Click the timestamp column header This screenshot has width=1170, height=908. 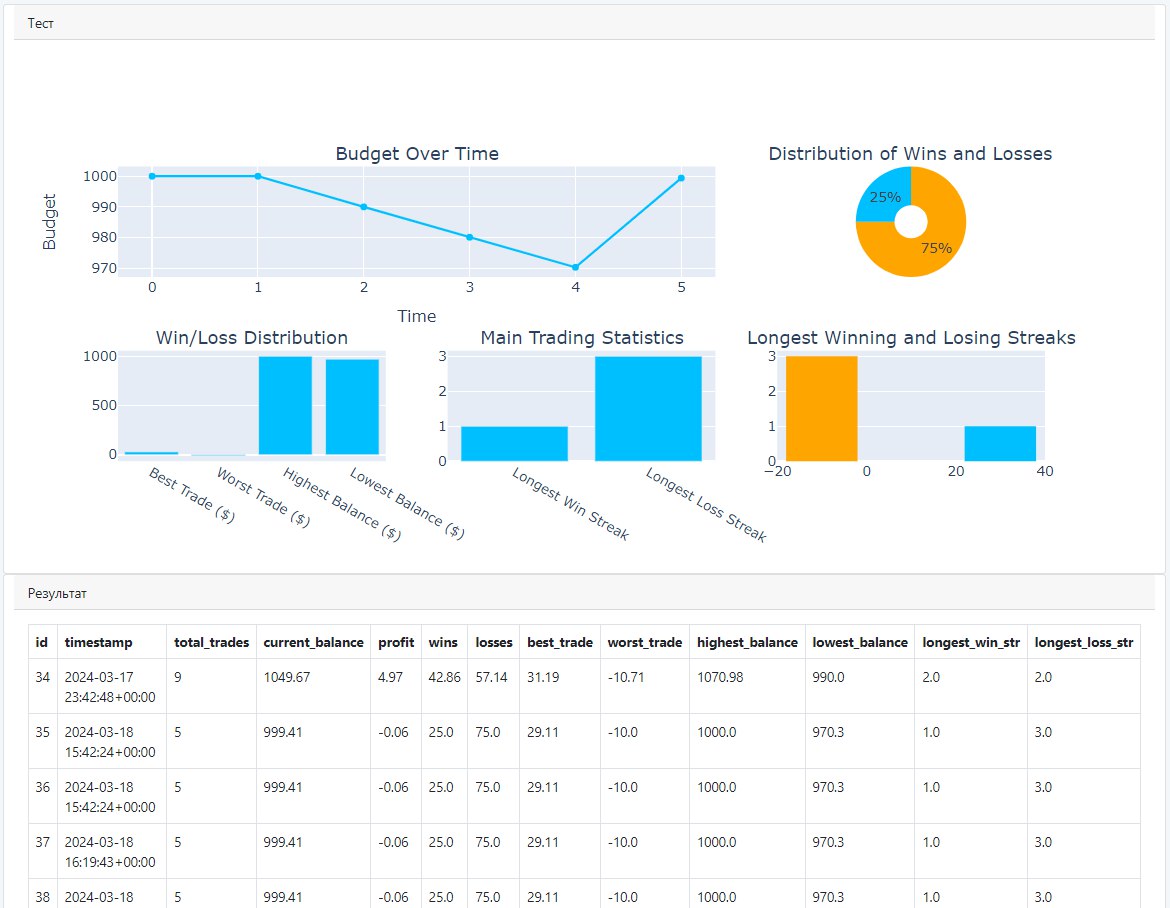(x=98, y=642)
